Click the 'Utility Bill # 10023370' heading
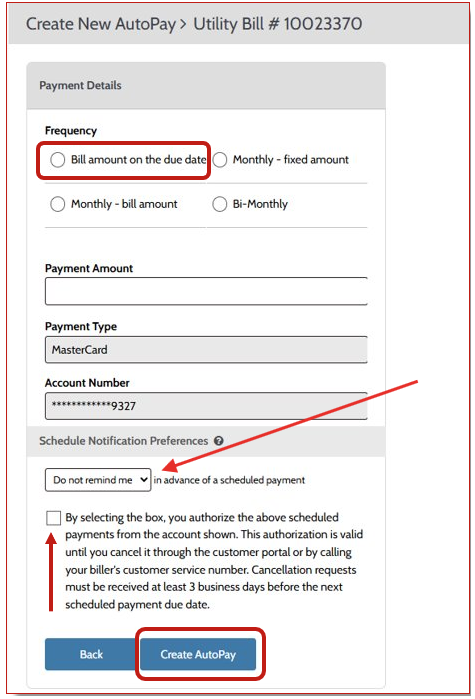Image resolution: width=475 pixels, height=699 pixels. click(x=278, y=24)
